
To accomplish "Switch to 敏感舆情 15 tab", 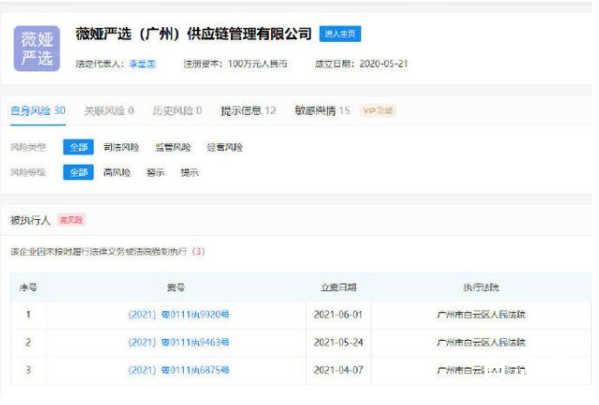I will [x=322, y=111].
